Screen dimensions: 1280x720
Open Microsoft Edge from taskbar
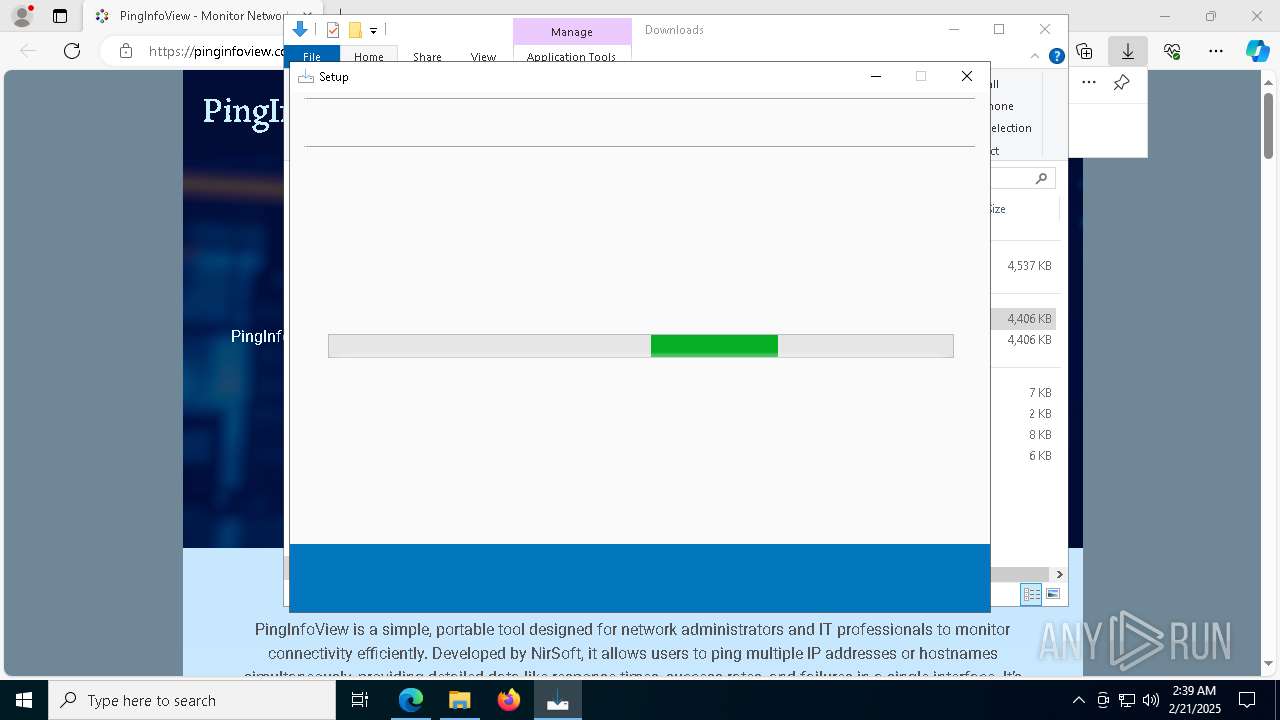tap(411, 700)
